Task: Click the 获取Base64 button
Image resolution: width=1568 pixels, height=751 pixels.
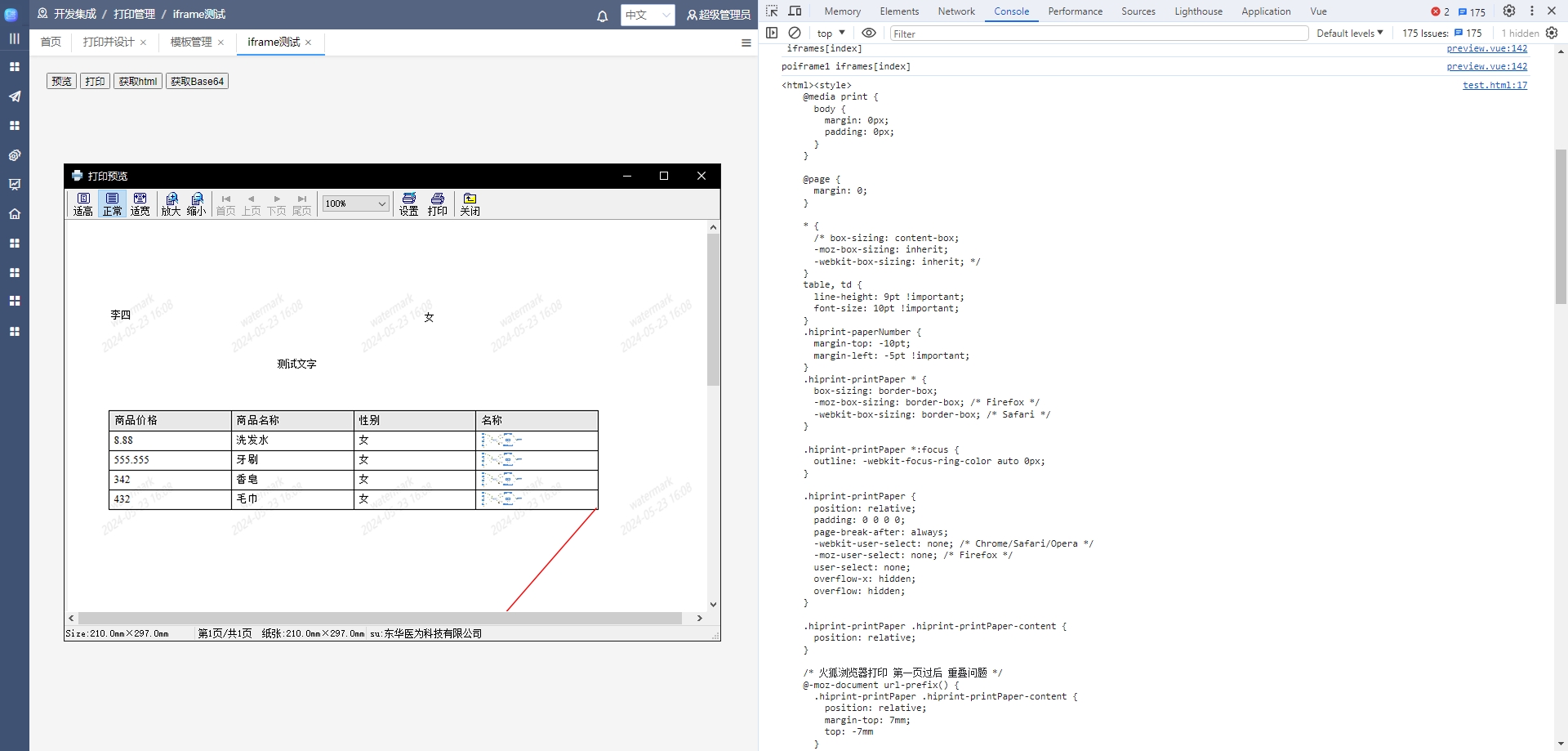Action: pos(197,81)
